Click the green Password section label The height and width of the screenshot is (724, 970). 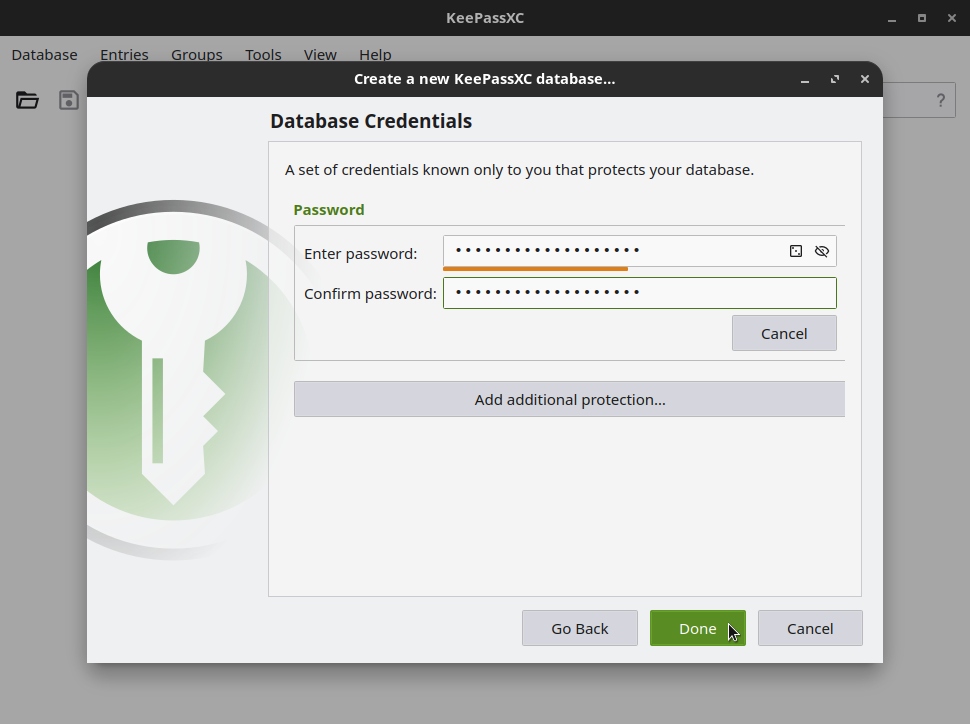pyautogui.click(x=328, y=210)
